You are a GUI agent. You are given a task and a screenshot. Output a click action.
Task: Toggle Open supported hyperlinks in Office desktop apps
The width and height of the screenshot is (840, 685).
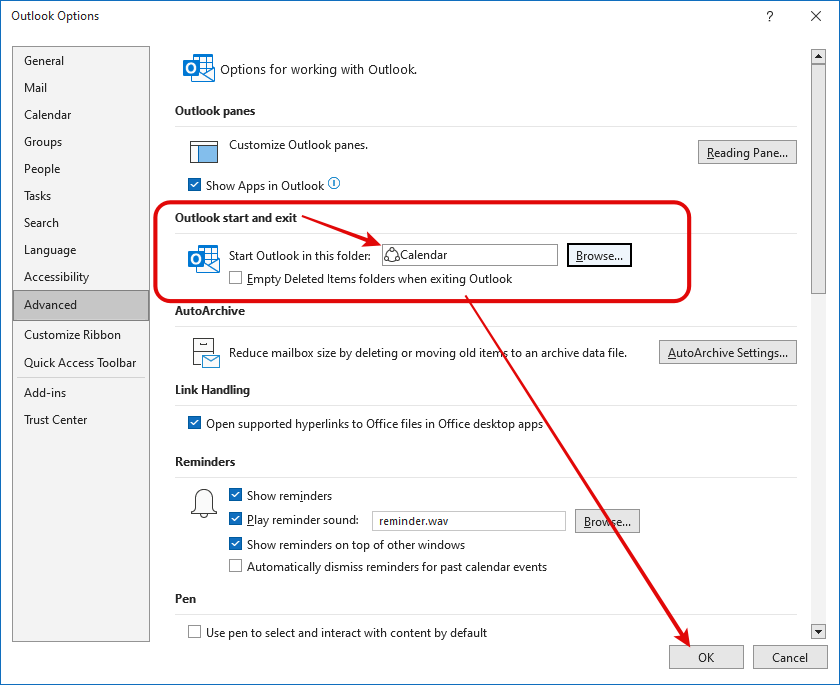[194, 423]
